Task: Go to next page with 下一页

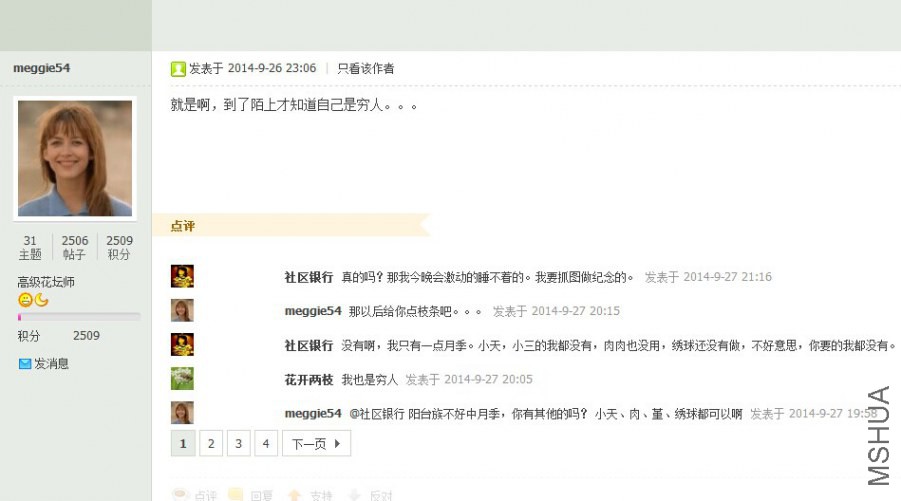Action: tap(317, 444)
